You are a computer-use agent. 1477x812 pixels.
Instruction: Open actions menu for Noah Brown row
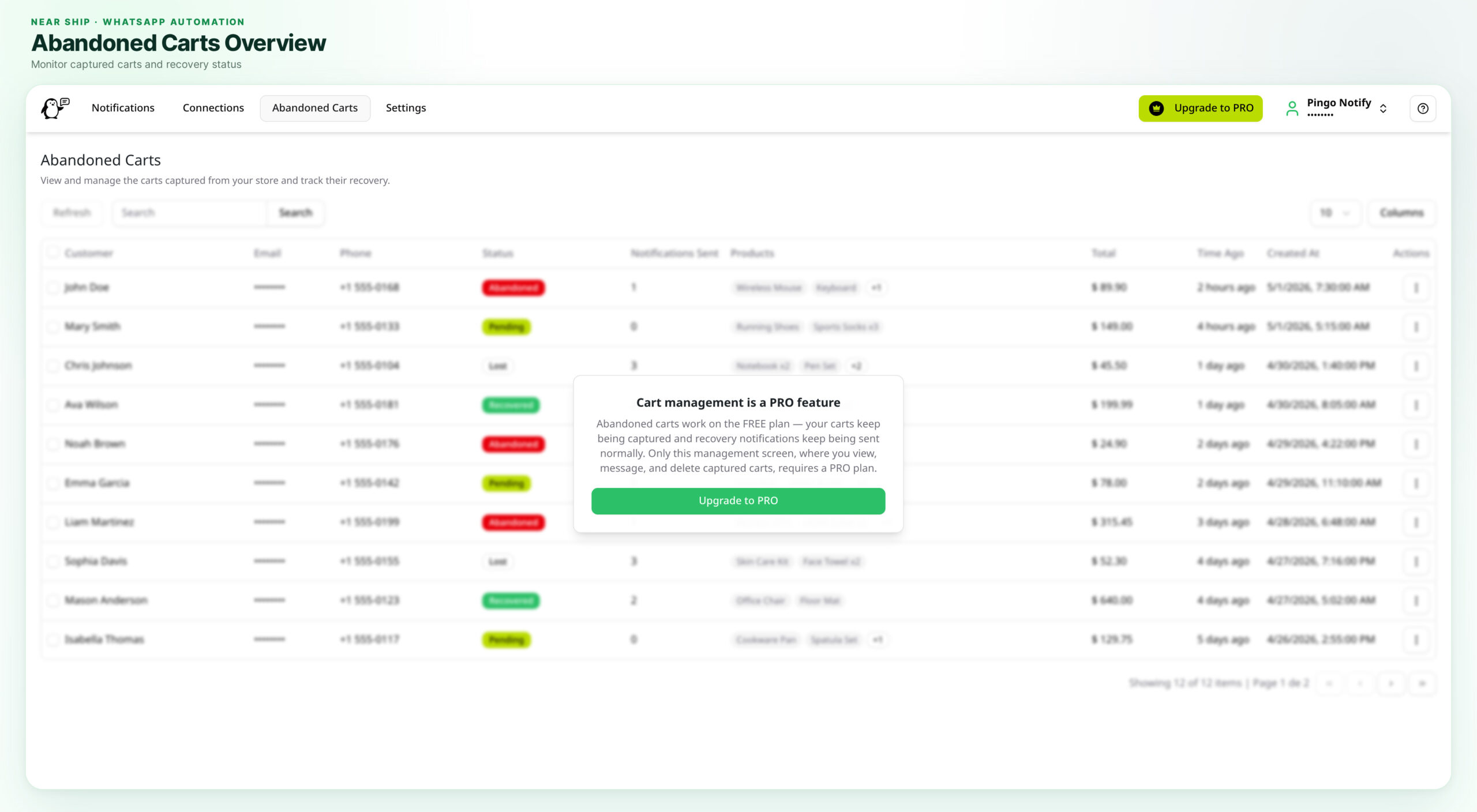click(x=1416, y=444)
